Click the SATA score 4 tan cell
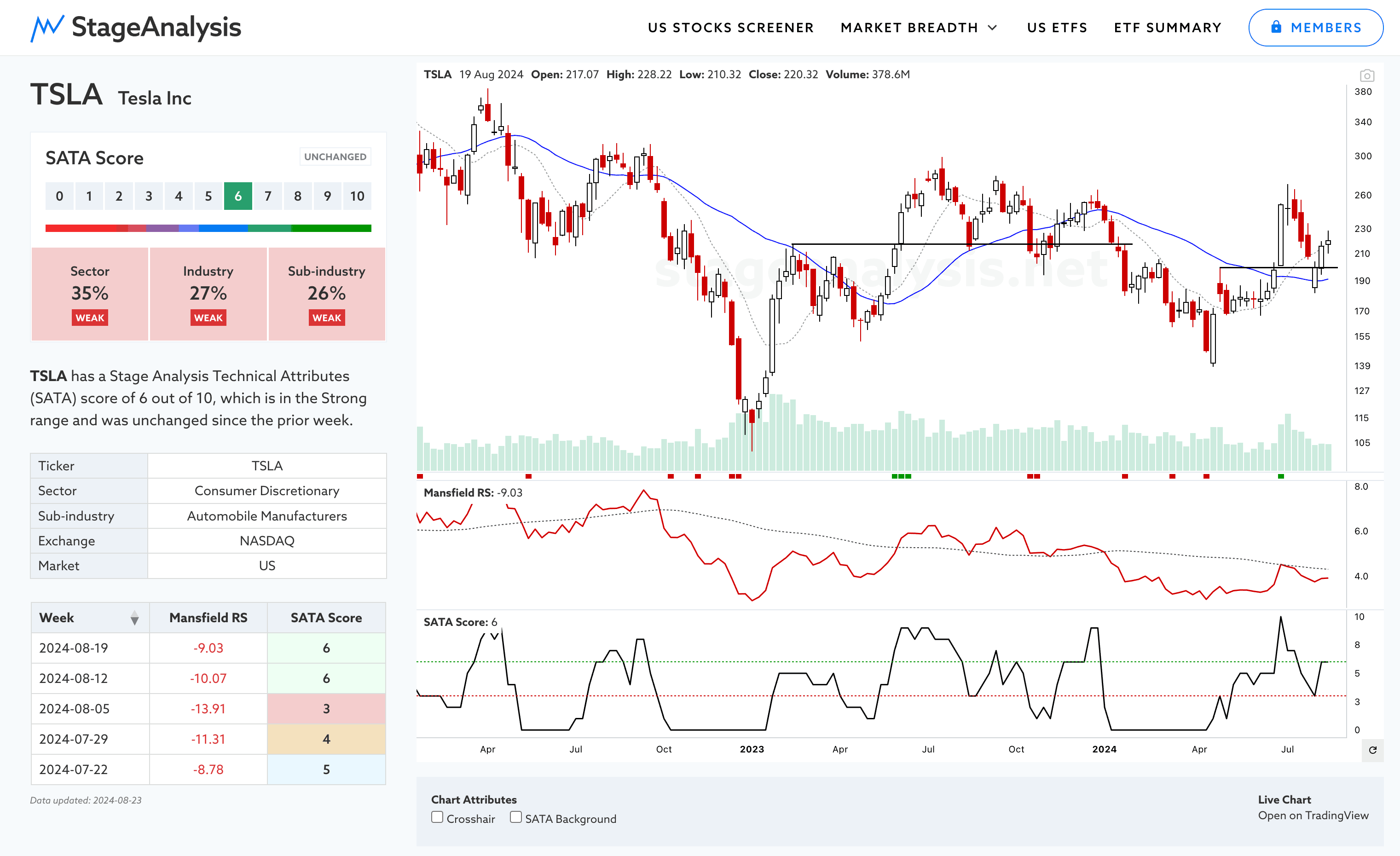Screen dimensions: 1400x856 click(326, 739)
